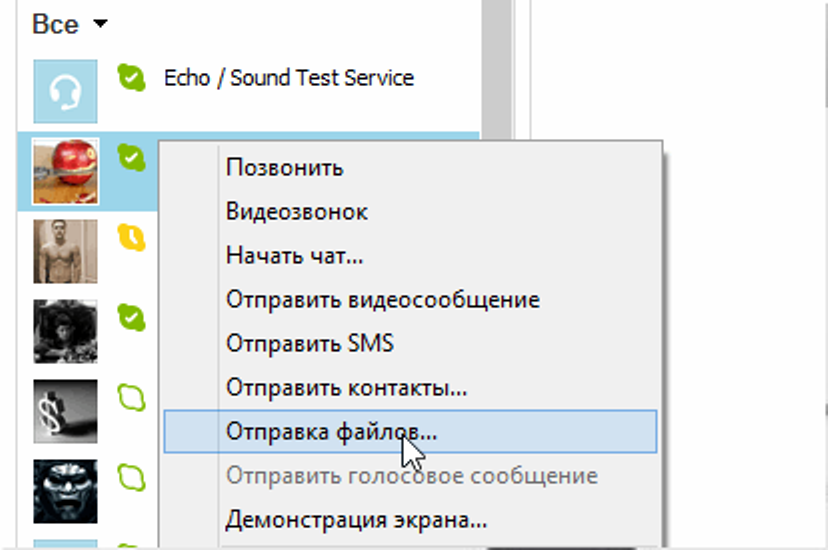Open "Отправить контакты..." from the context menu
Viewport: 828px width, 550px height.
[x=347, y=388]
